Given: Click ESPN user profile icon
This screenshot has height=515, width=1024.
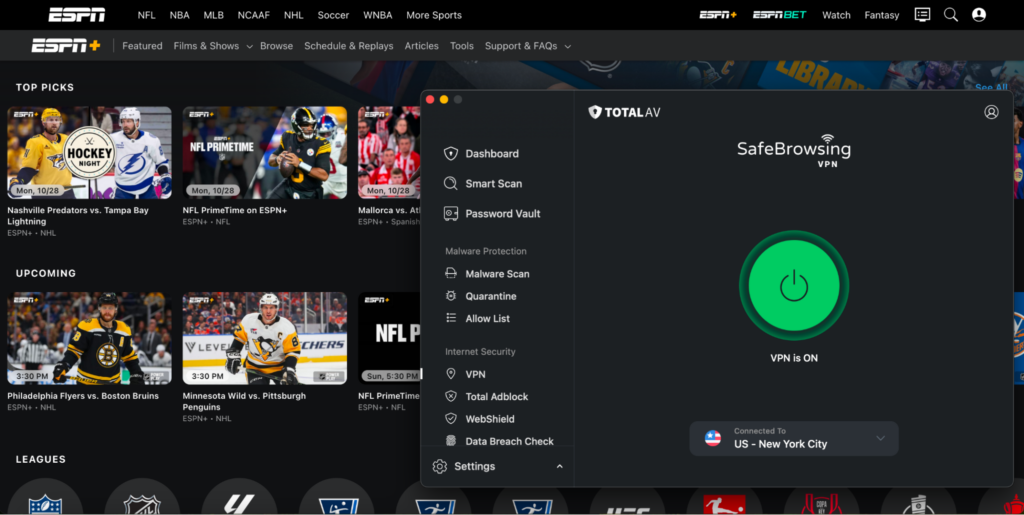Looking at the screenshot, I should point(978,14).
